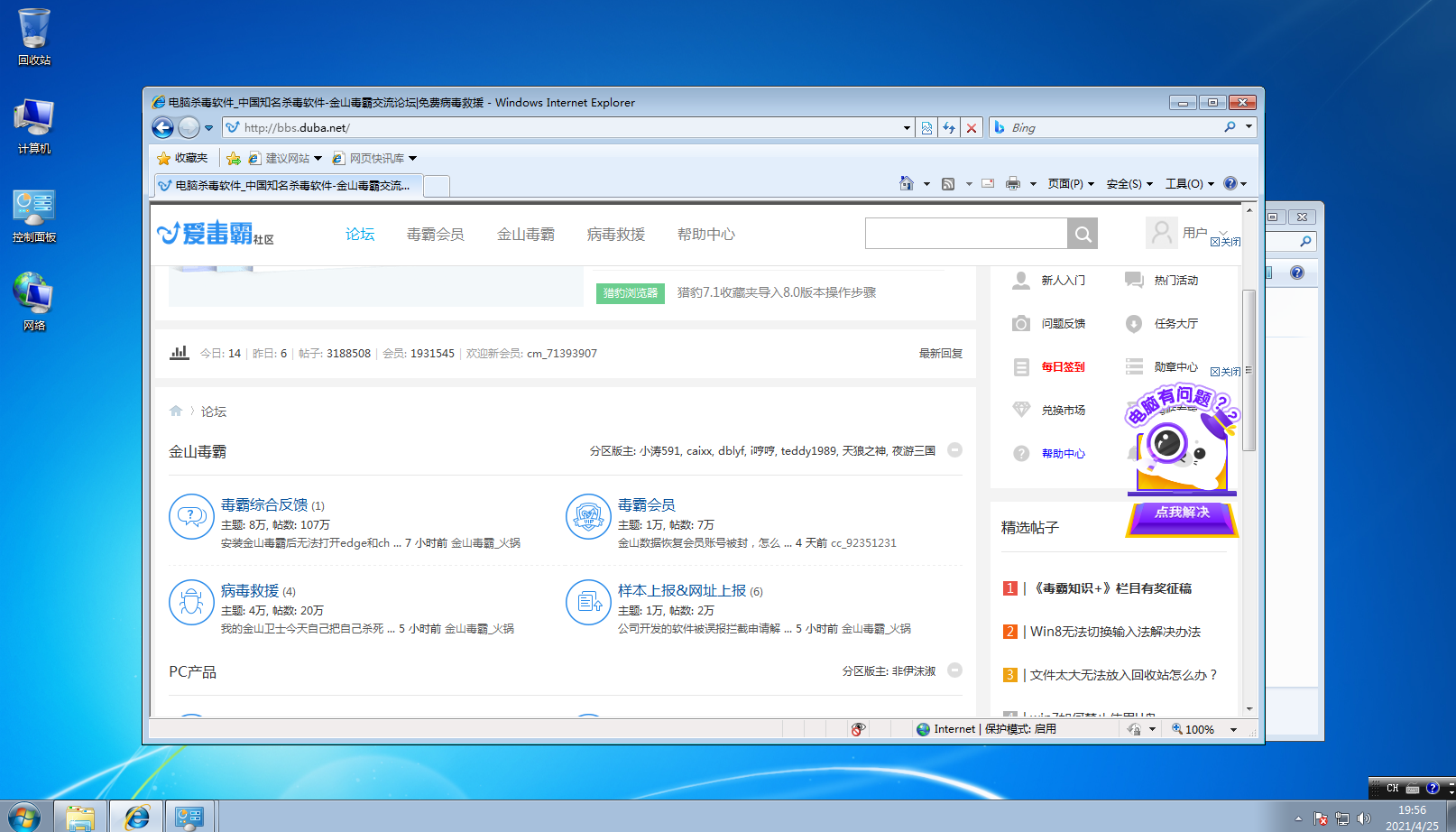Click the 毒霸会员 VIP shield icon
This screenshot has width=1456, height=832.
coord(588,516)
